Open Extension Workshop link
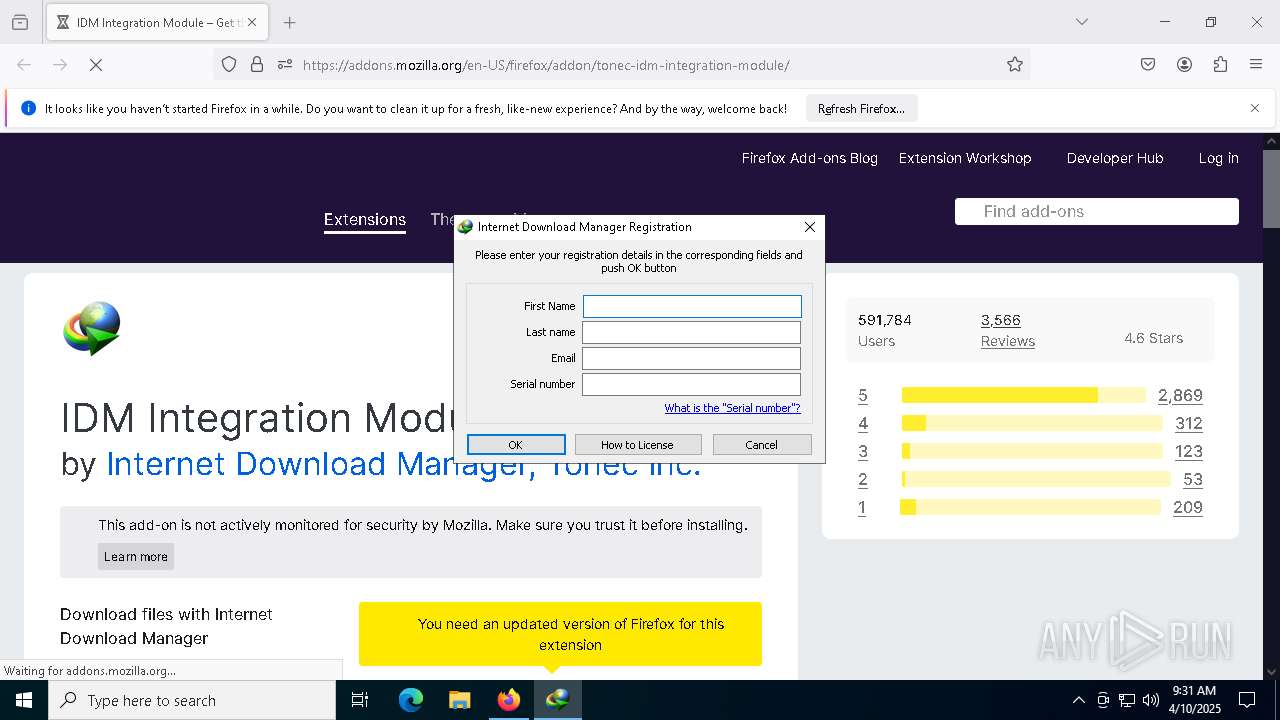 [x=965, y=158]
